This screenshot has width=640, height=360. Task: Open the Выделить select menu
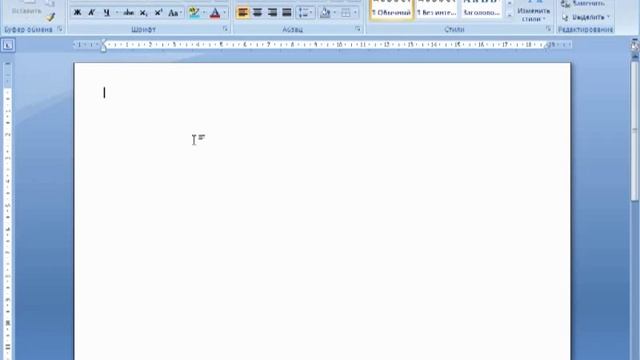585,17
